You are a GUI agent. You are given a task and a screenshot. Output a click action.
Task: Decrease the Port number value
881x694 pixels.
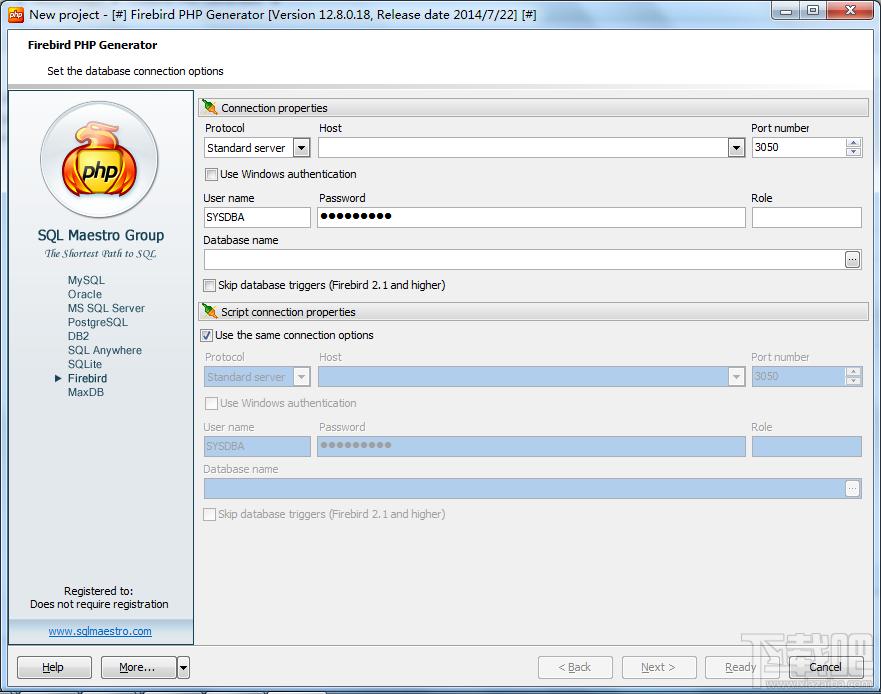point(853,152)
